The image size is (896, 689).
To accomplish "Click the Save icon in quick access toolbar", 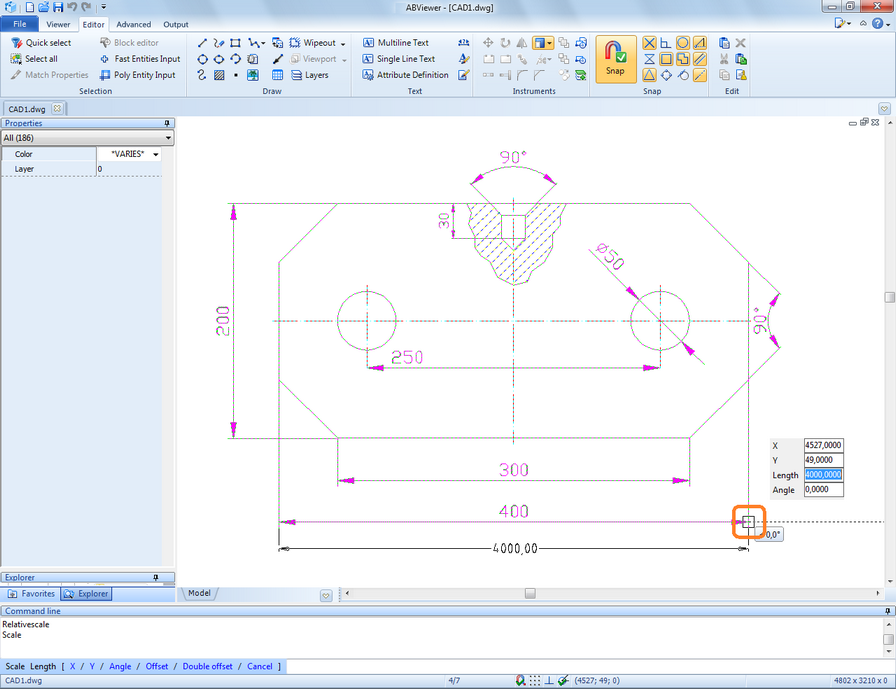I will point(58,7).
